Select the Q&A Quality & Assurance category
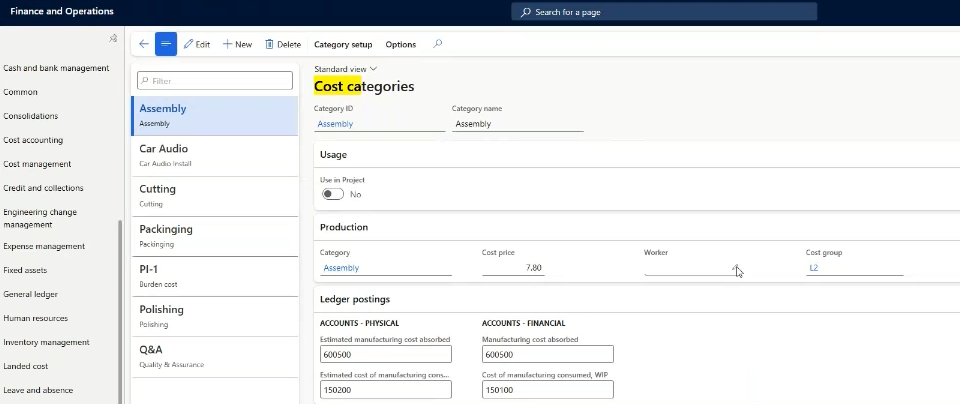The image size is (960, 404). [x=215, y=357]
